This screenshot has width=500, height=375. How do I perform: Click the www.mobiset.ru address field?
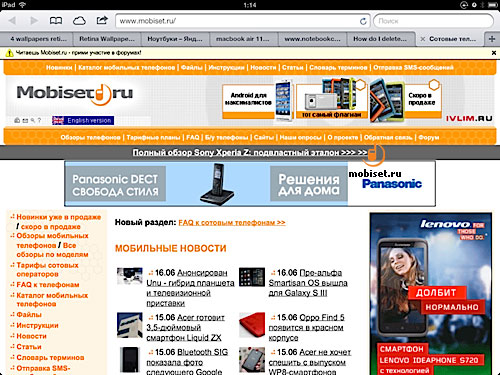tap(239, 21)
